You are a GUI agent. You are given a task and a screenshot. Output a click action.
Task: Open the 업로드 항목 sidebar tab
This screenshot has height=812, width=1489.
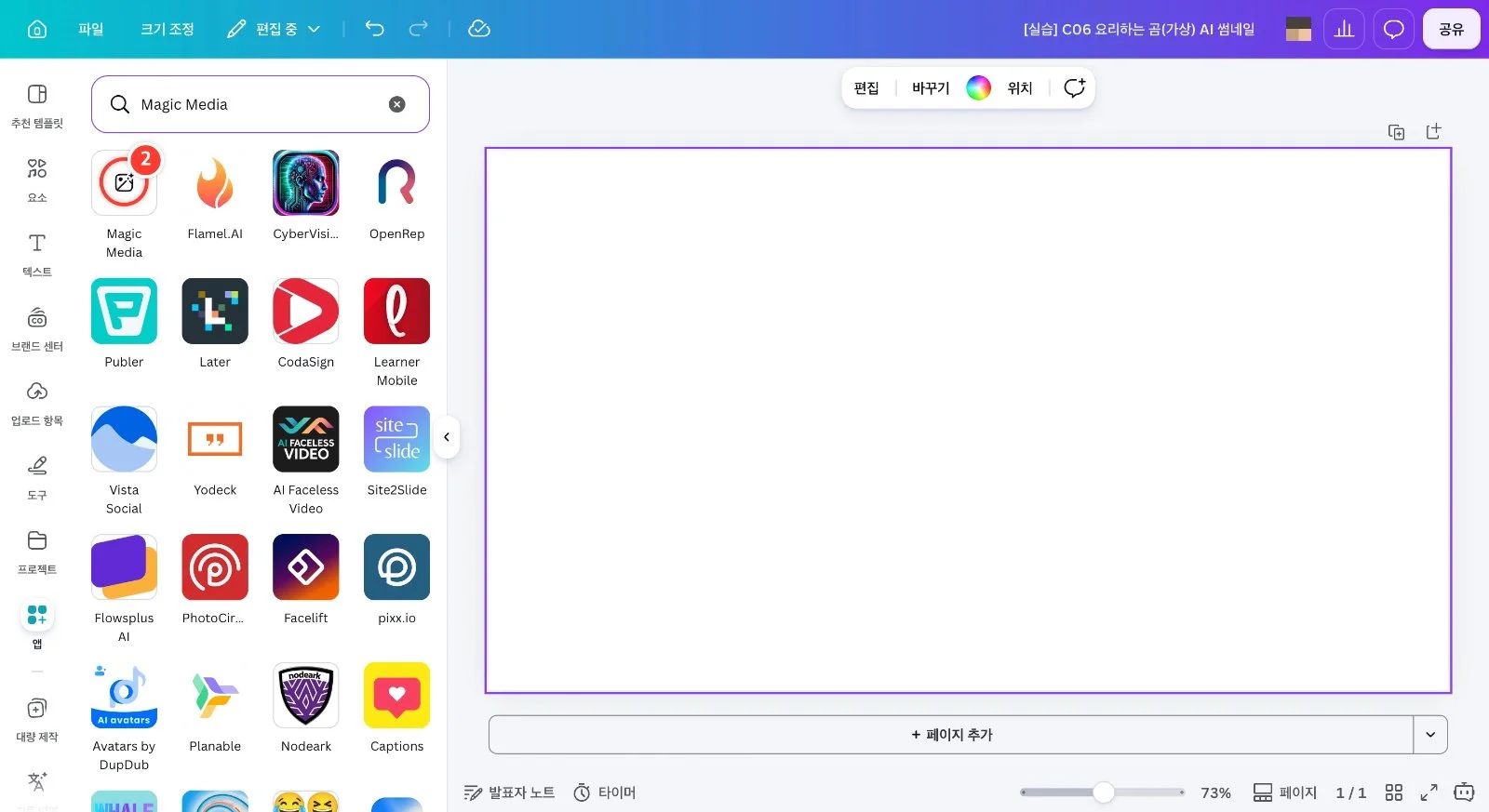pos(37,403)
